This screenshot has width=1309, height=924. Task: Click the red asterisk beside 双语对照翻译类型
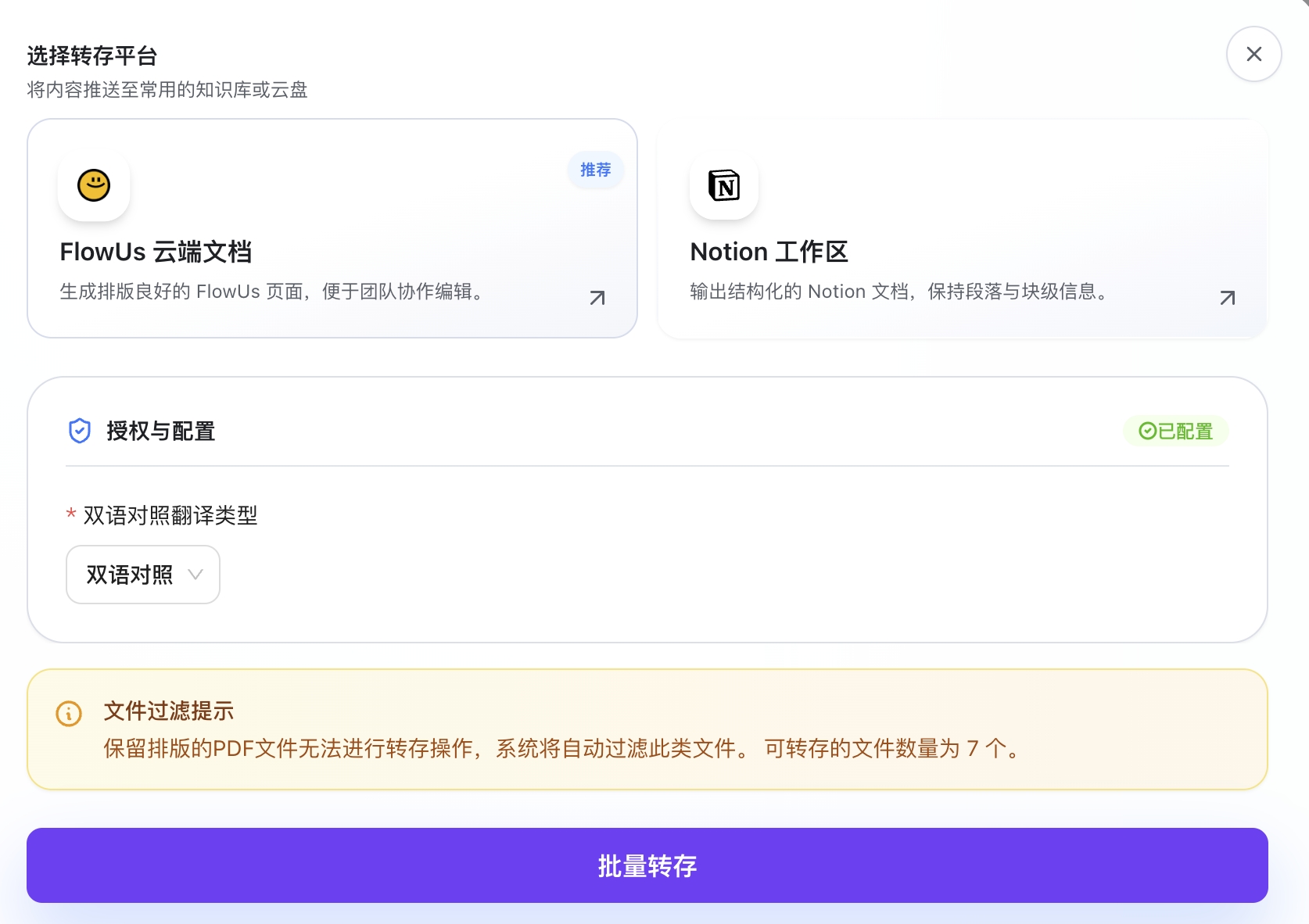tap(71, 514)
